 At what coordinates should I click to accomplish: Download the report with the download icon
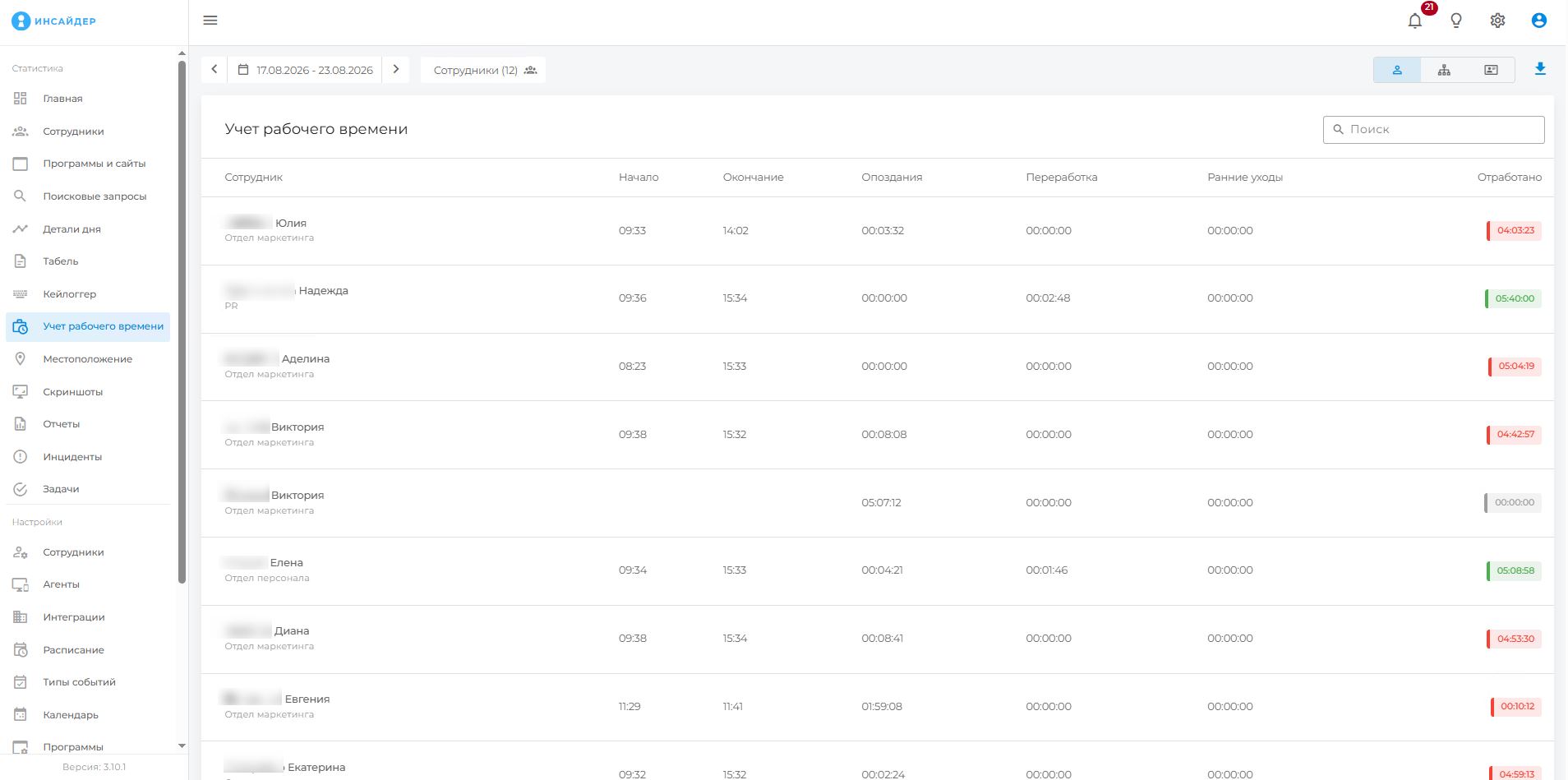[1540, 69]
